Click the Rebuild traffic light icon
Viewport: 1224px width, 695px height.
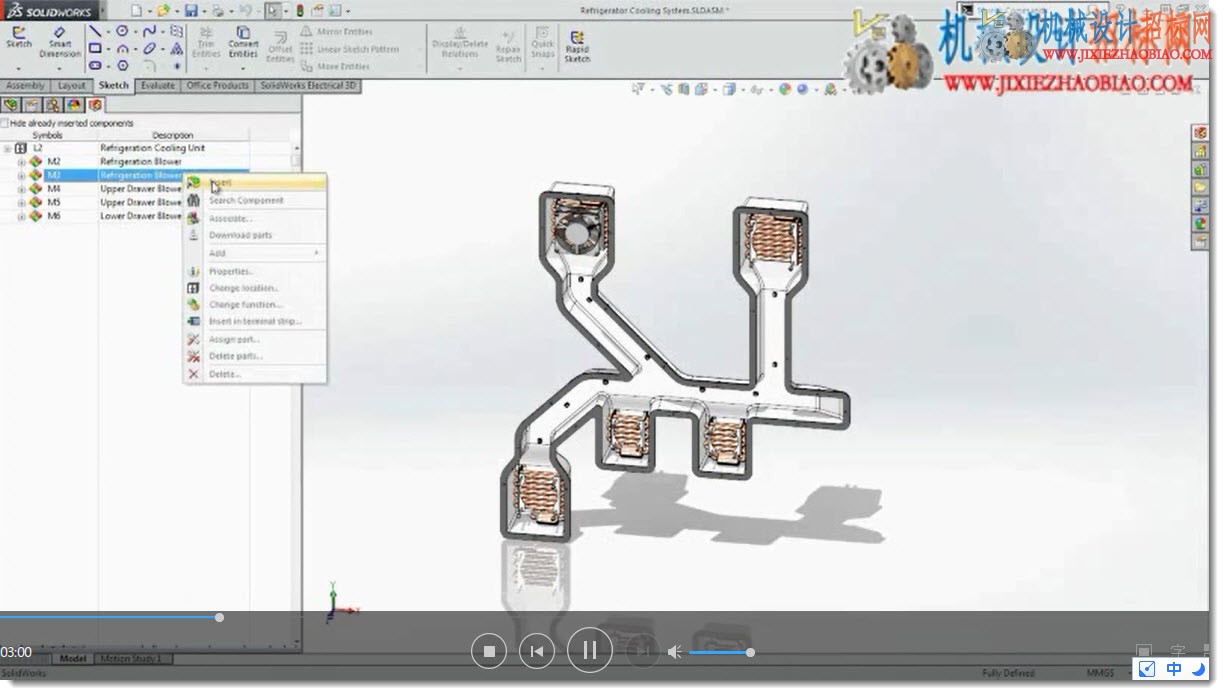click(299, 11)
